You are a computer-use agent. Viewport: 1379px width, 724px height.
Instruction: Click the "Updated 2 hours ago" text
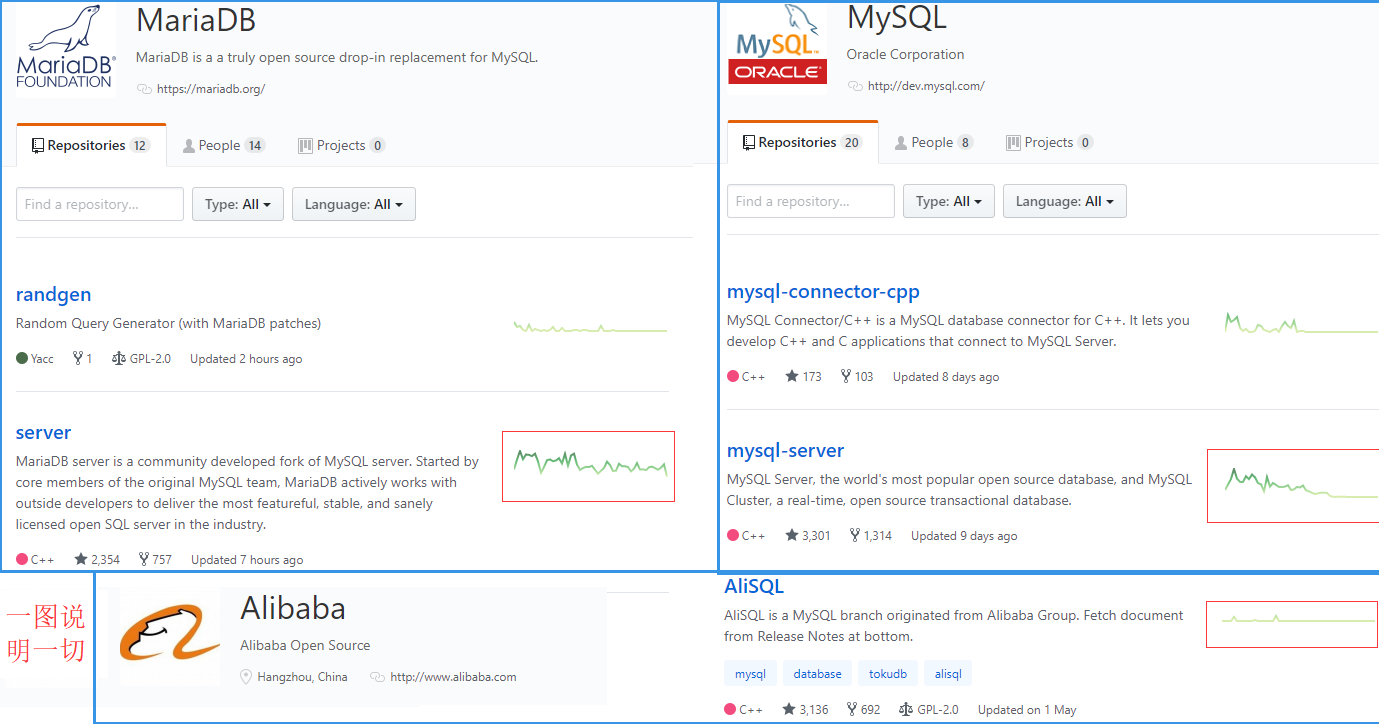pyautogui.click(x=246, y=359)
